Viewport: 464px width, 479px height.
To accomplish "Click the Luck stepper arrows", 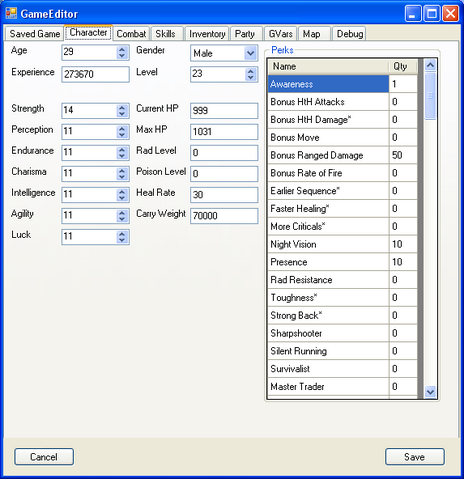I will (122, 237).
